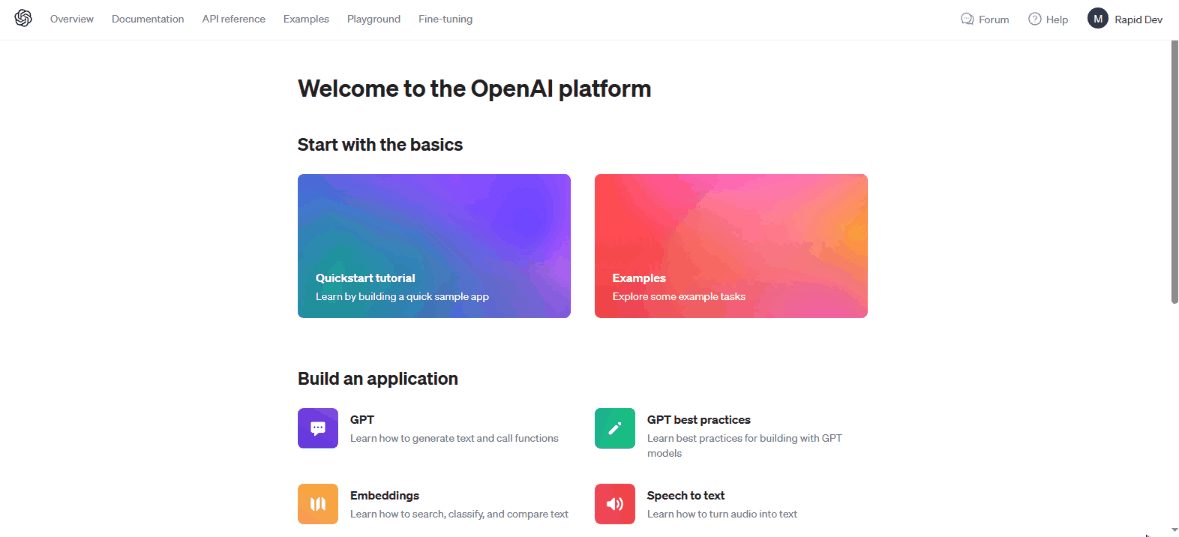Click the OpenAI logo icon
Viewport: 1179px width, 537px height.
23,19
